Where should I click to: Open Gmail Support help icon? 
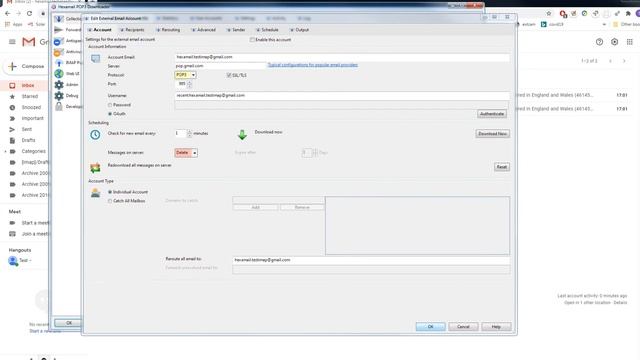[x=599, y=42]
